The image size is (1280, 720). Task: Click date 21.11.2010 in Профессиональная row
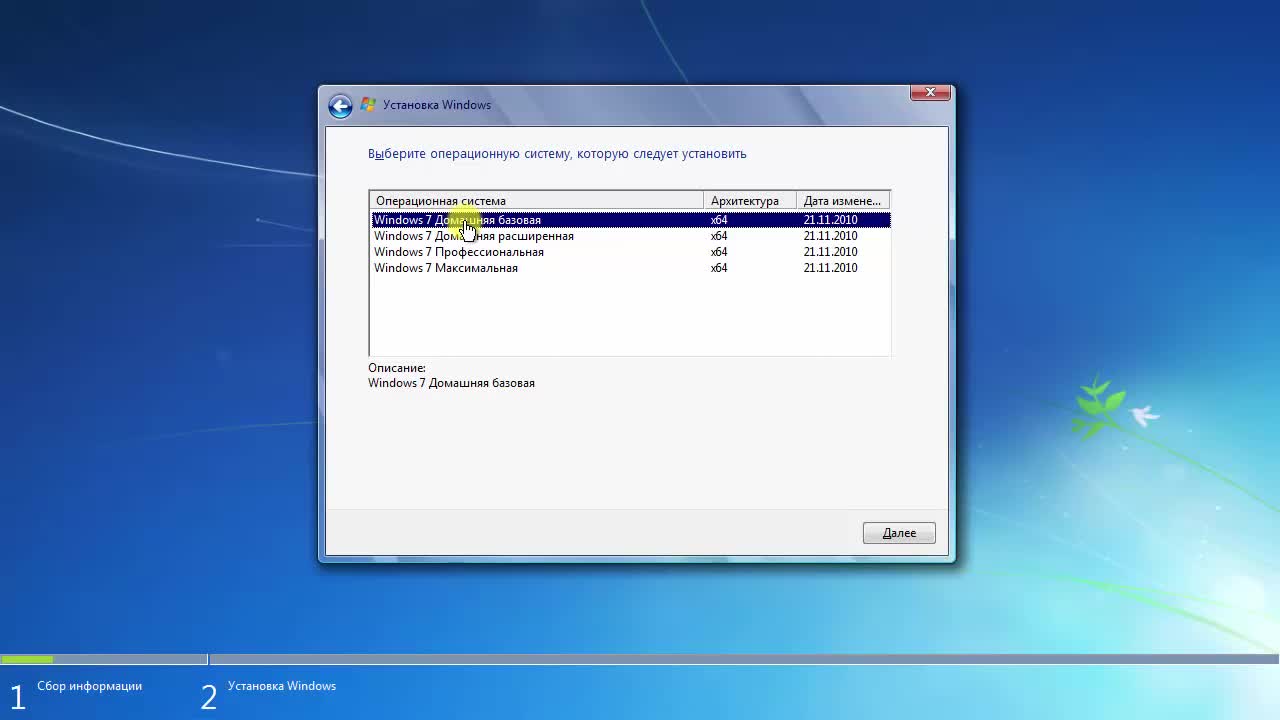pos(830,252)
